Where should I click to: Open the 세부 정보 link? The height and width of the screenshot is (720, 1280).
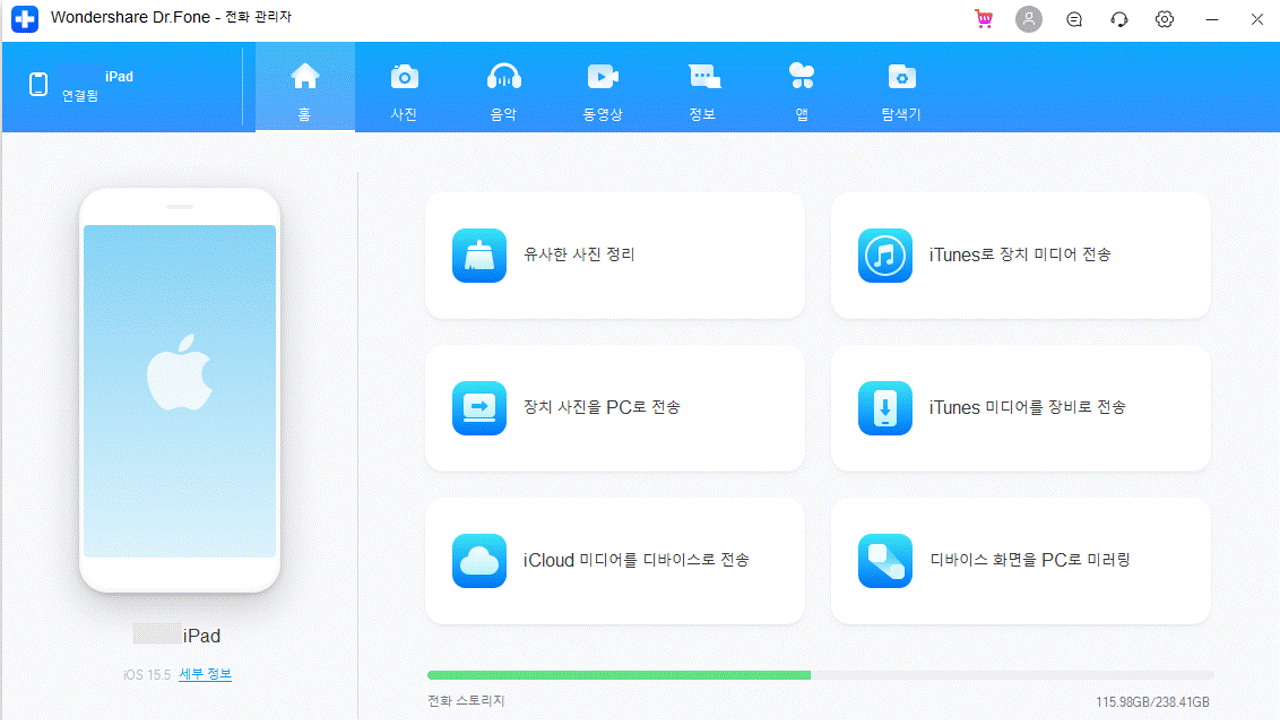pos(205,675)
